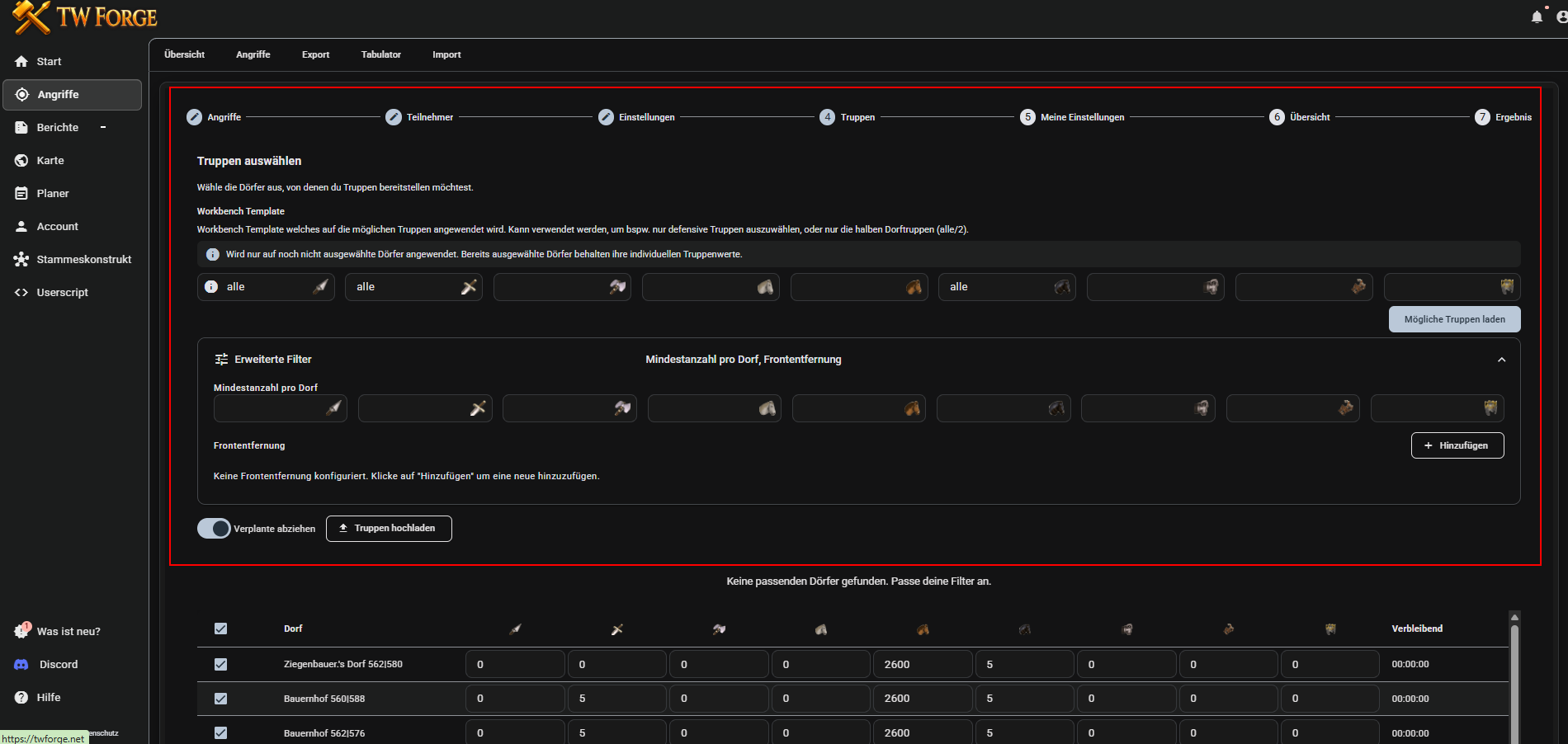Image resolution: width=1568 pixels, height=744 pixels.
Task: Open the Import tab
Action: (446, 54)
